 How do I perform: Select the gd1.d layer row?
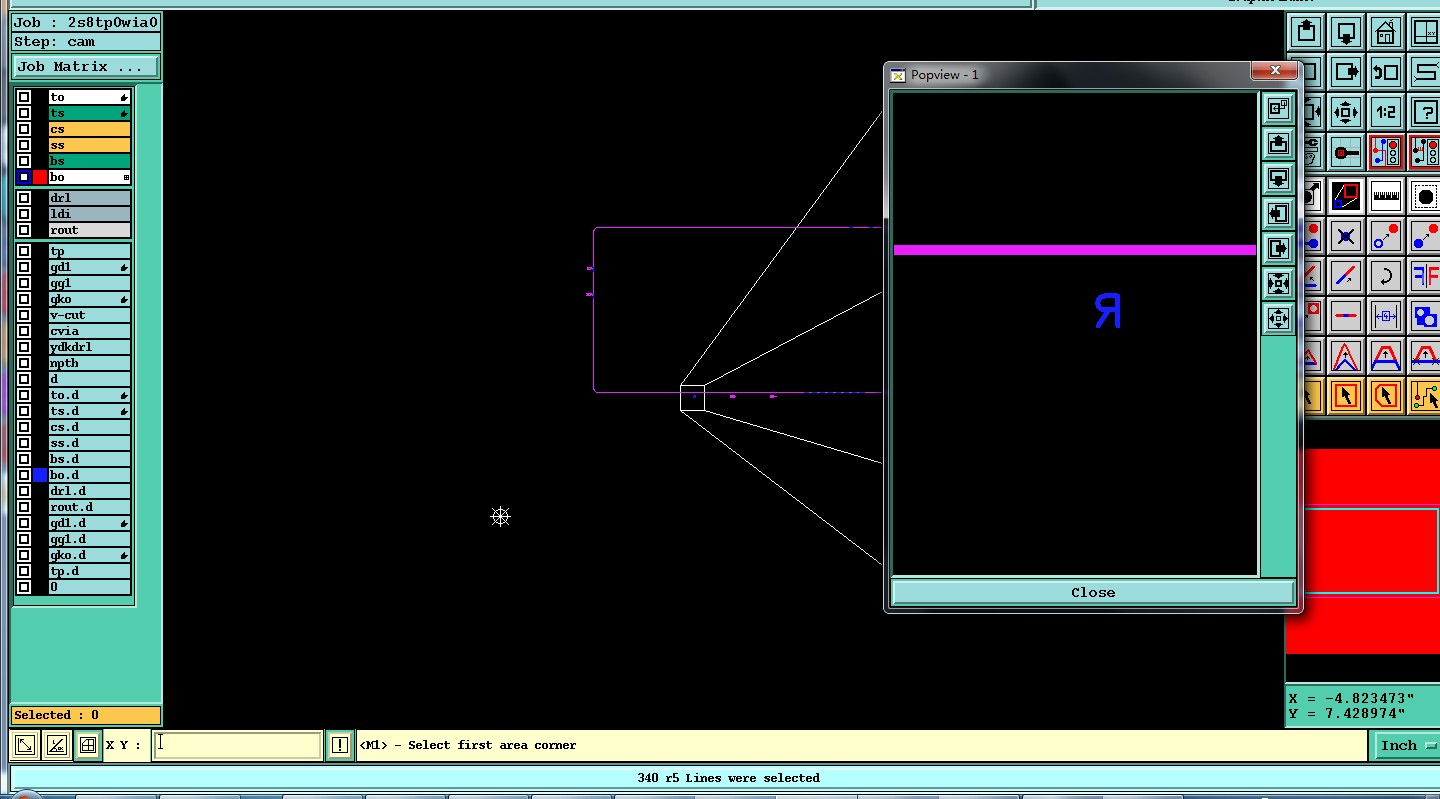click(x=89, y=523)
